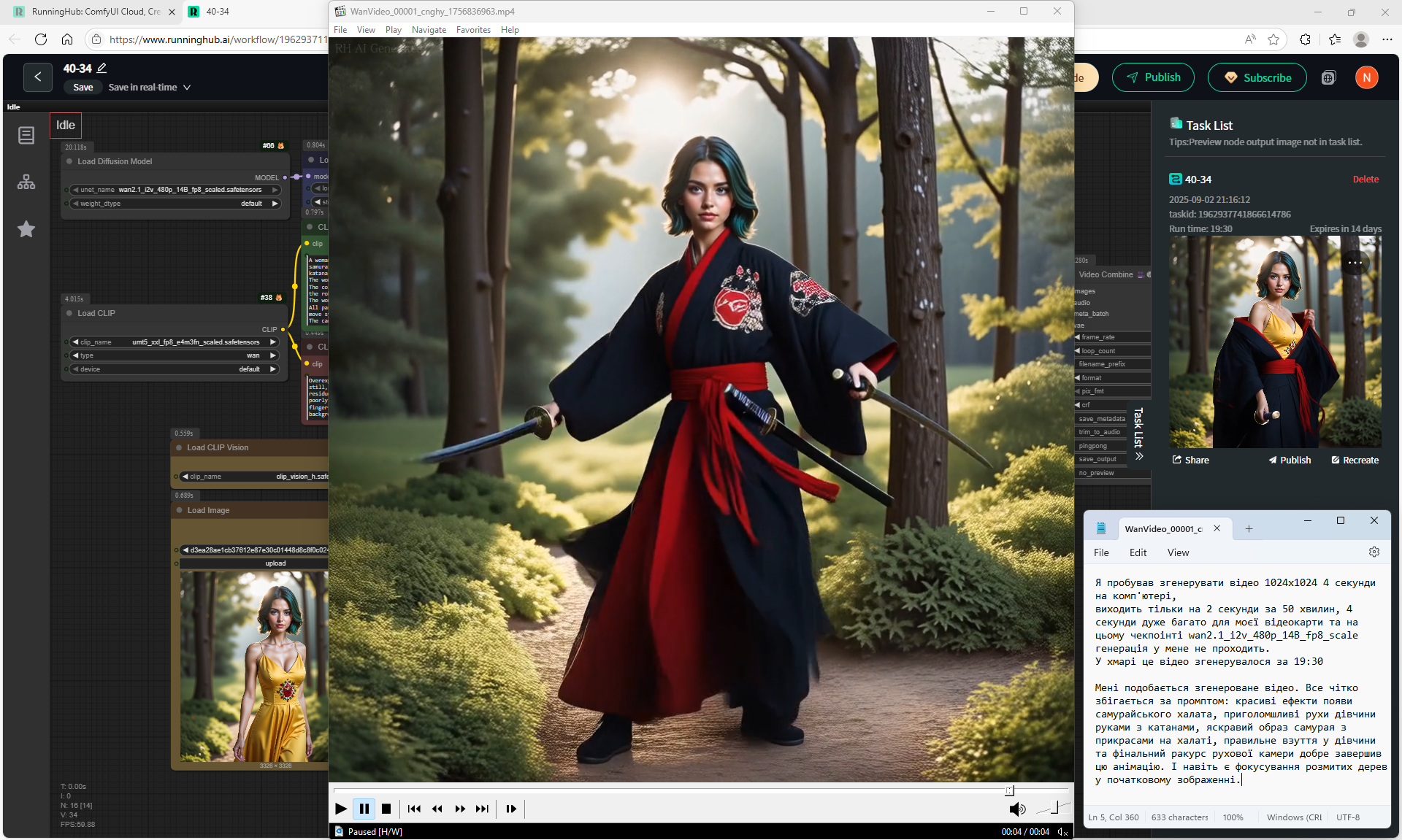1402x840 pixels.
Task: Click the green Publish button in the header
Action: 1153,77
